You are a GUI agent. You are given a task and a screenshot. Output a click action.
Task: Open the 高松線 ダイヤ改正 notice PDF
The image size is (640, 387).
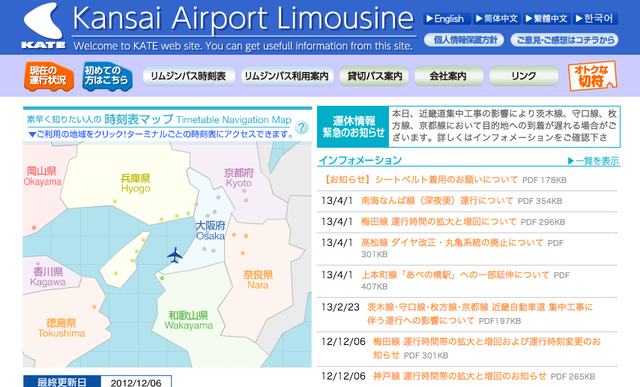[x=452, y=243]
